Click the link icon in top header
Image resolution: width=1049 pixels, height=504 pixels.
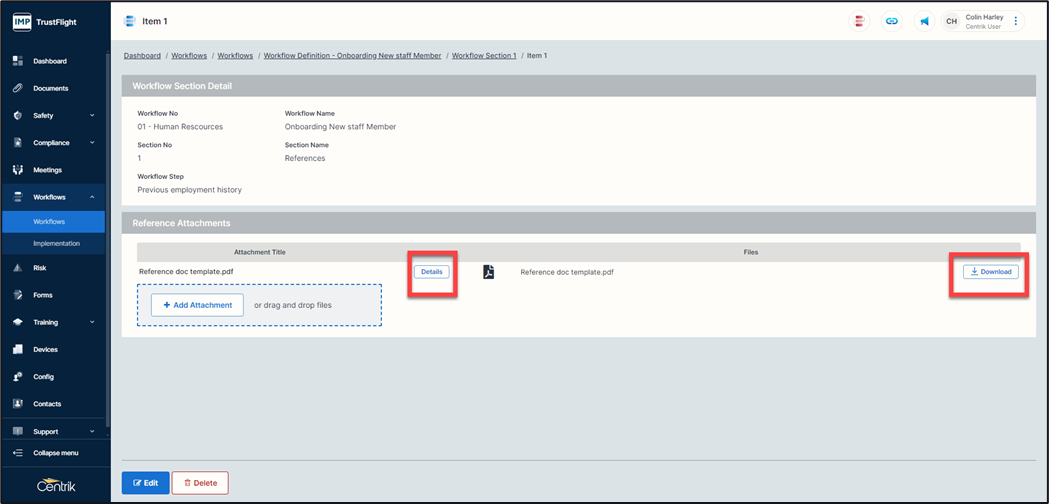891,21
